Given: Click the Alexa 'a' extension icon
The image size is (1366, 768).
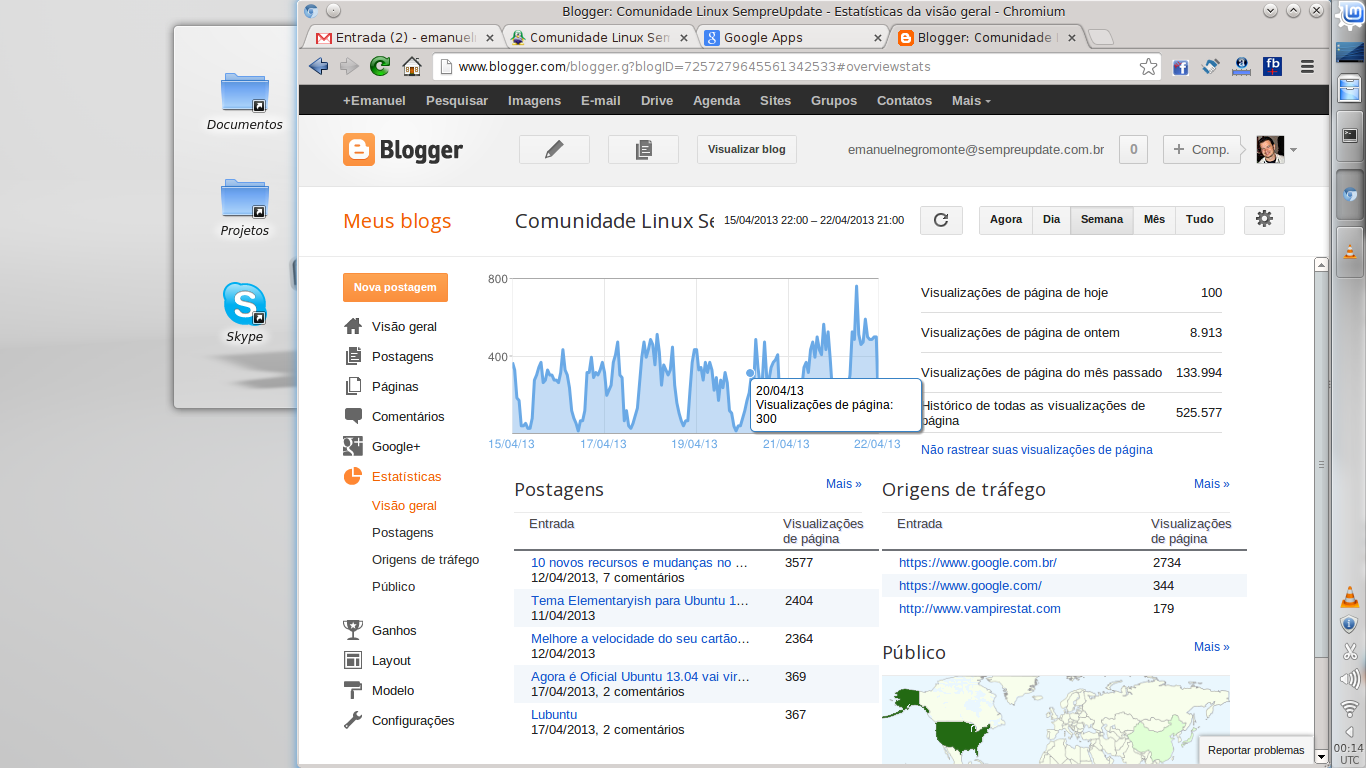Looking at the screenshot, I should pos(1242,67).
